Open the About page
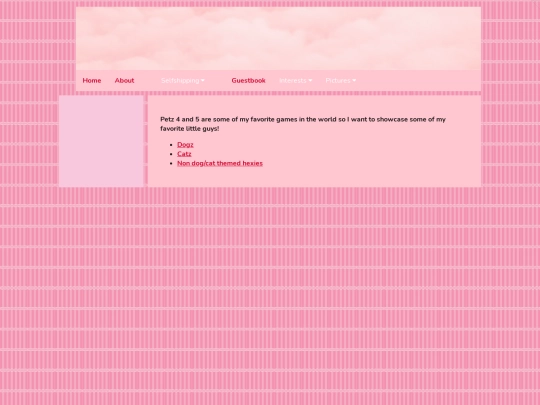This screenshot has width=540, height=405. (x=124, y=81)
